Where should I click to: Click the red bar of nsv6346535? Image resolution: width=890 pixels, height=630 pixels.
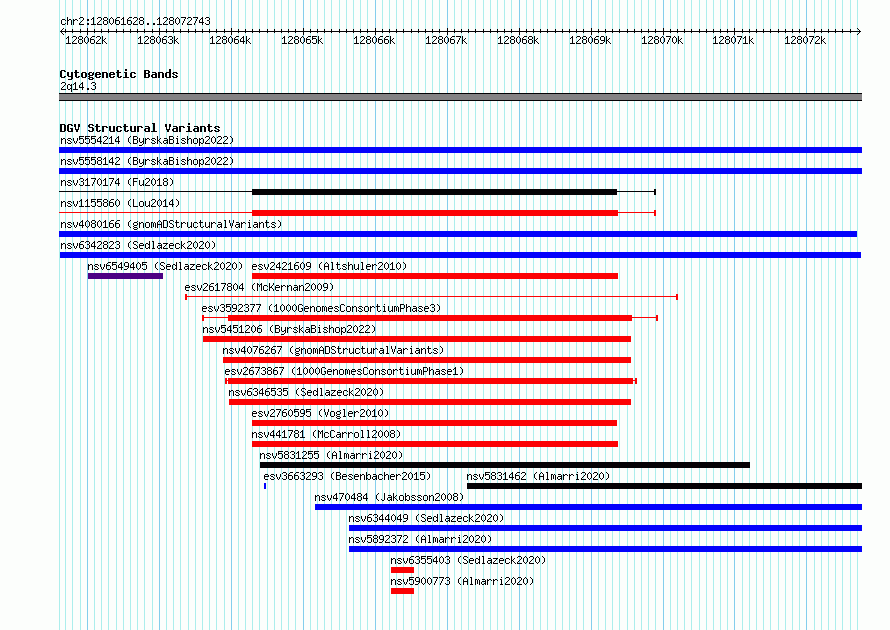[430, 402]
